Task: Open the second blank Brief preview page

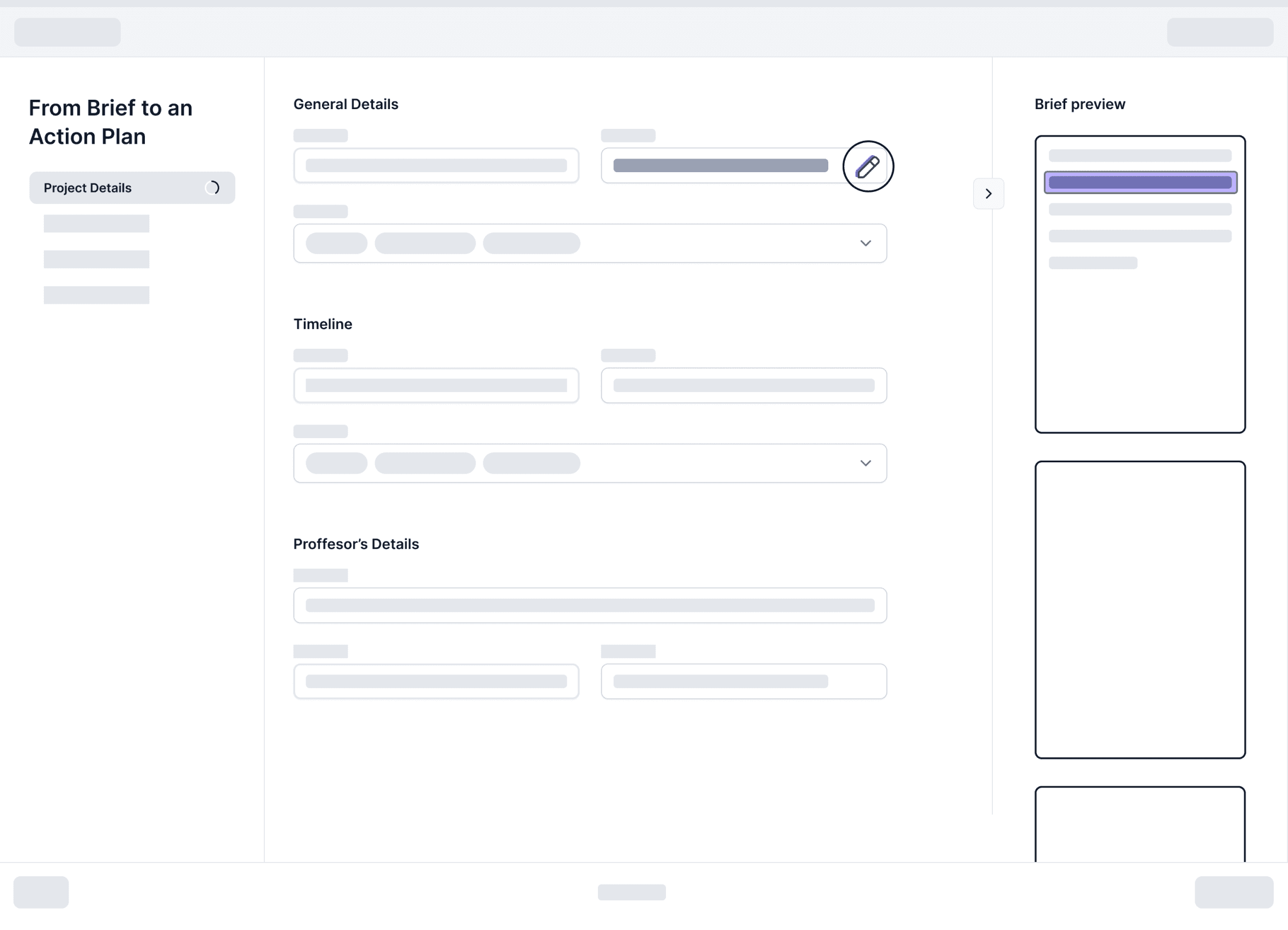Action: [1140, 609]
